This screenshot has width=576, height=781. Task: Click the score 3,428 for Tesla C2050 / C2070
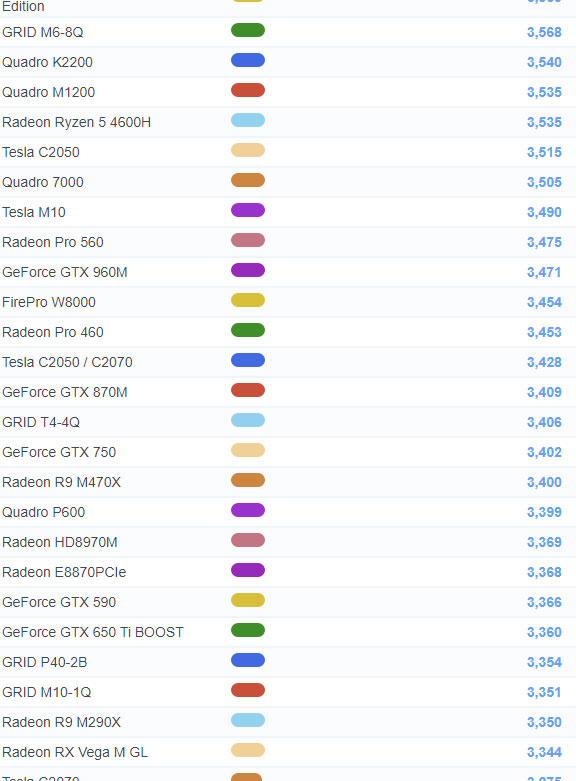[x=544, y=362]
